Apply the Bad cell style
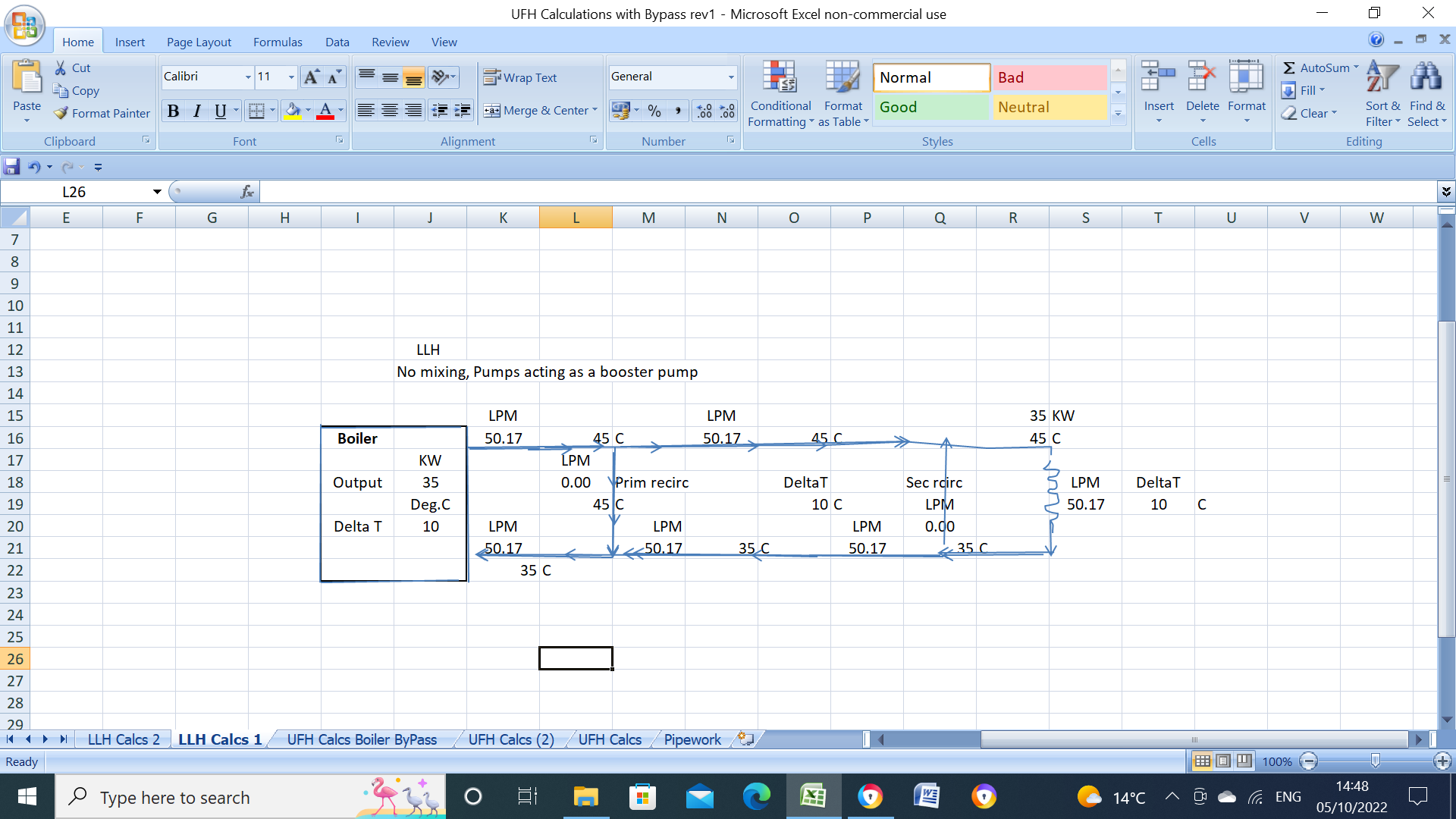The image size is (1456, 819). pyautogui.click(x=1050, y=77)
